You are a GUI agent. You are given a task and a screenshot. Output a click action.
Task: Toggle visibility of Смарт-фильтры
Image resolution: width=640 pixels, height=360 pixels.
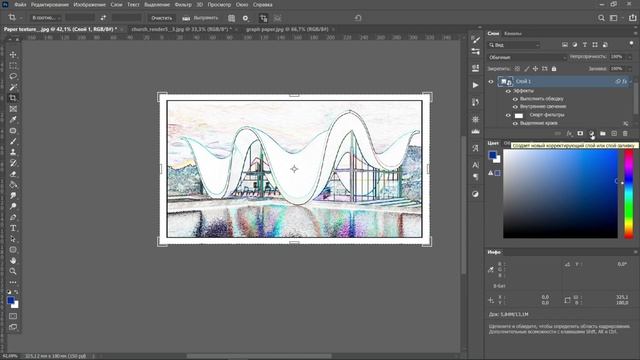(x=508, y=115)
